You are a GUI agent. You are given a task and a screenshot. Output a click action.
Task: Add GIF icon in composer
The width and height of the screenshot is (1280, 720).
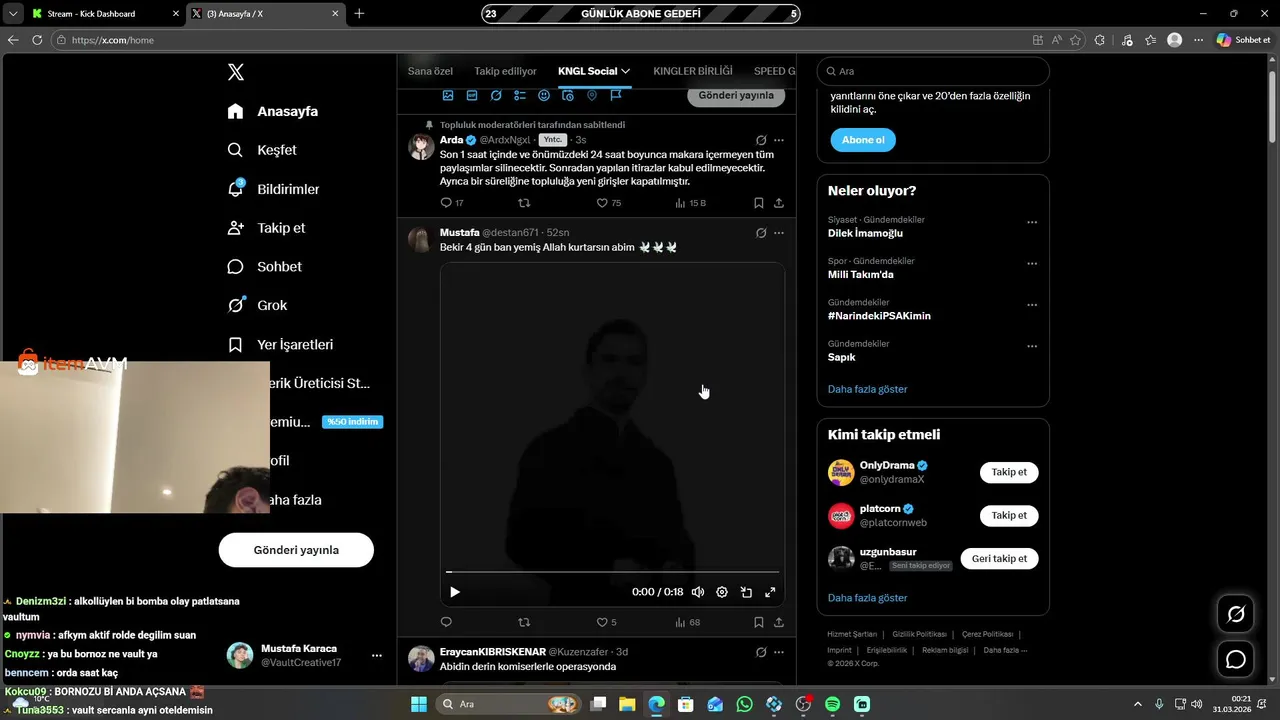[x=472, y=95]
